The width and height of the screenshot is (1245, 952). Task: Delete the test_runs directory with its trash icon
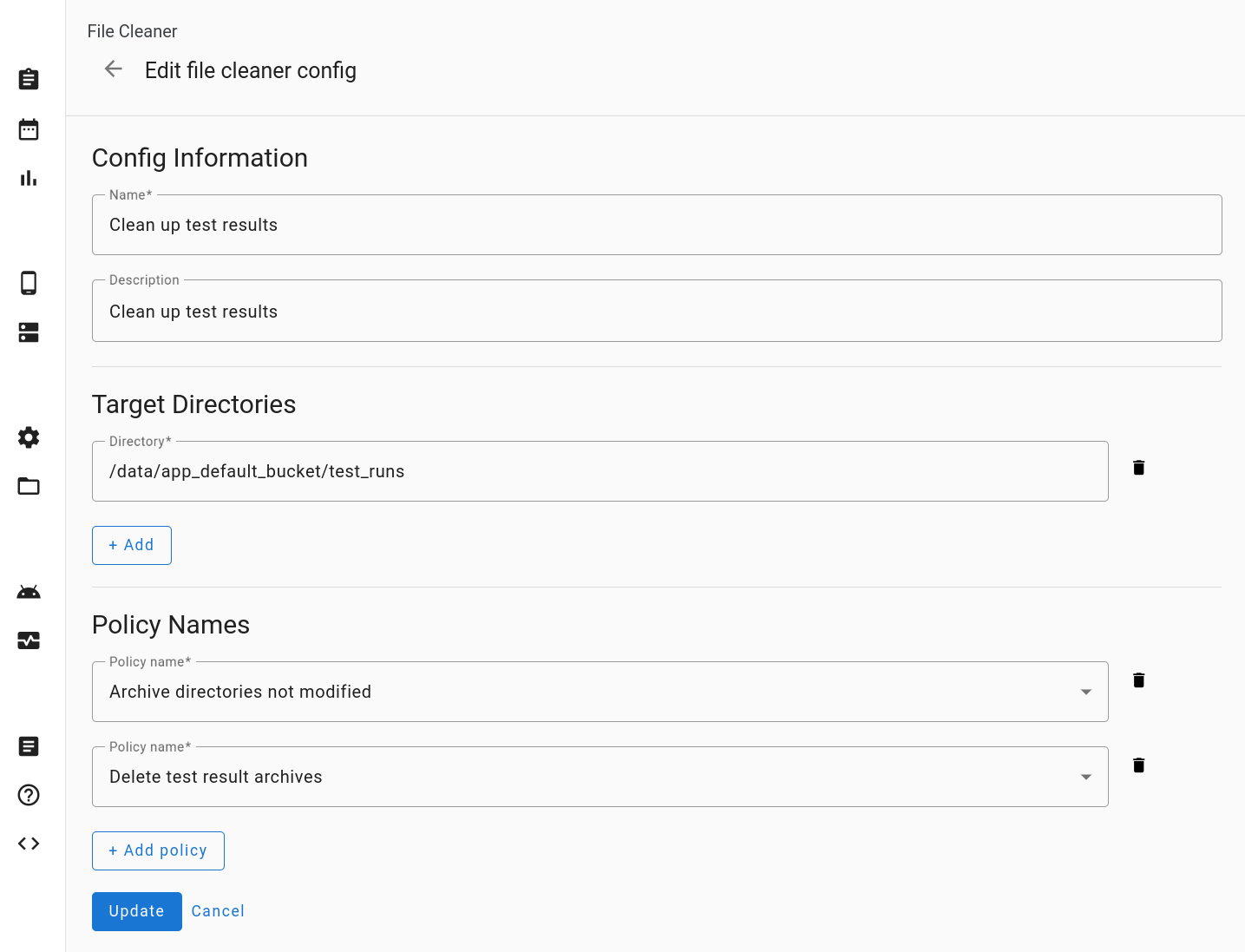point(1138,468)
